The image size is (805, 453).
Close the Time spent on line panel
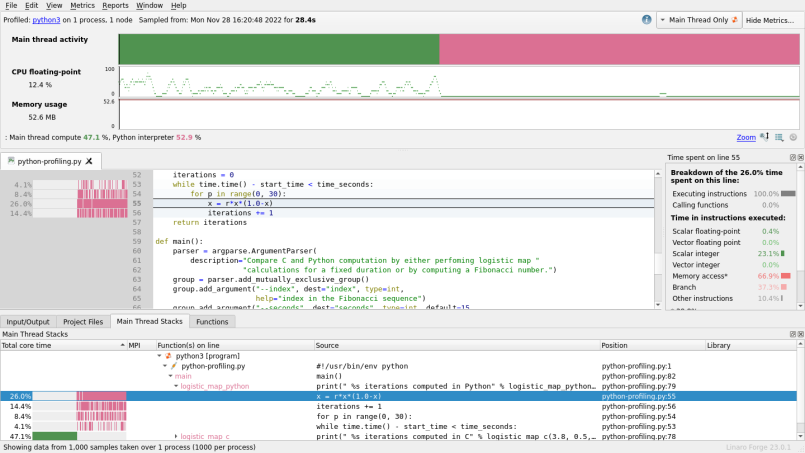coord(800,158)
